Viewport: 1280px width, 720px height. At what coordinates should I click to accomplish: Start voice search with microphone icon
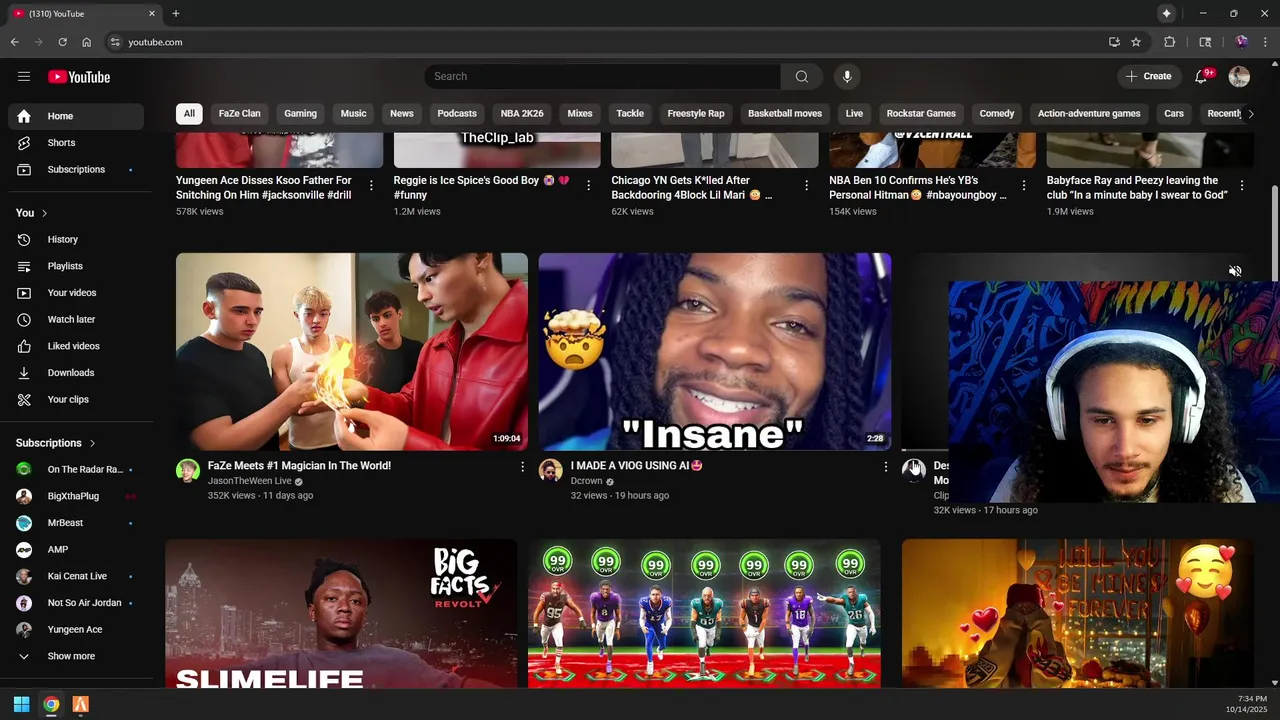pos(847,77)
